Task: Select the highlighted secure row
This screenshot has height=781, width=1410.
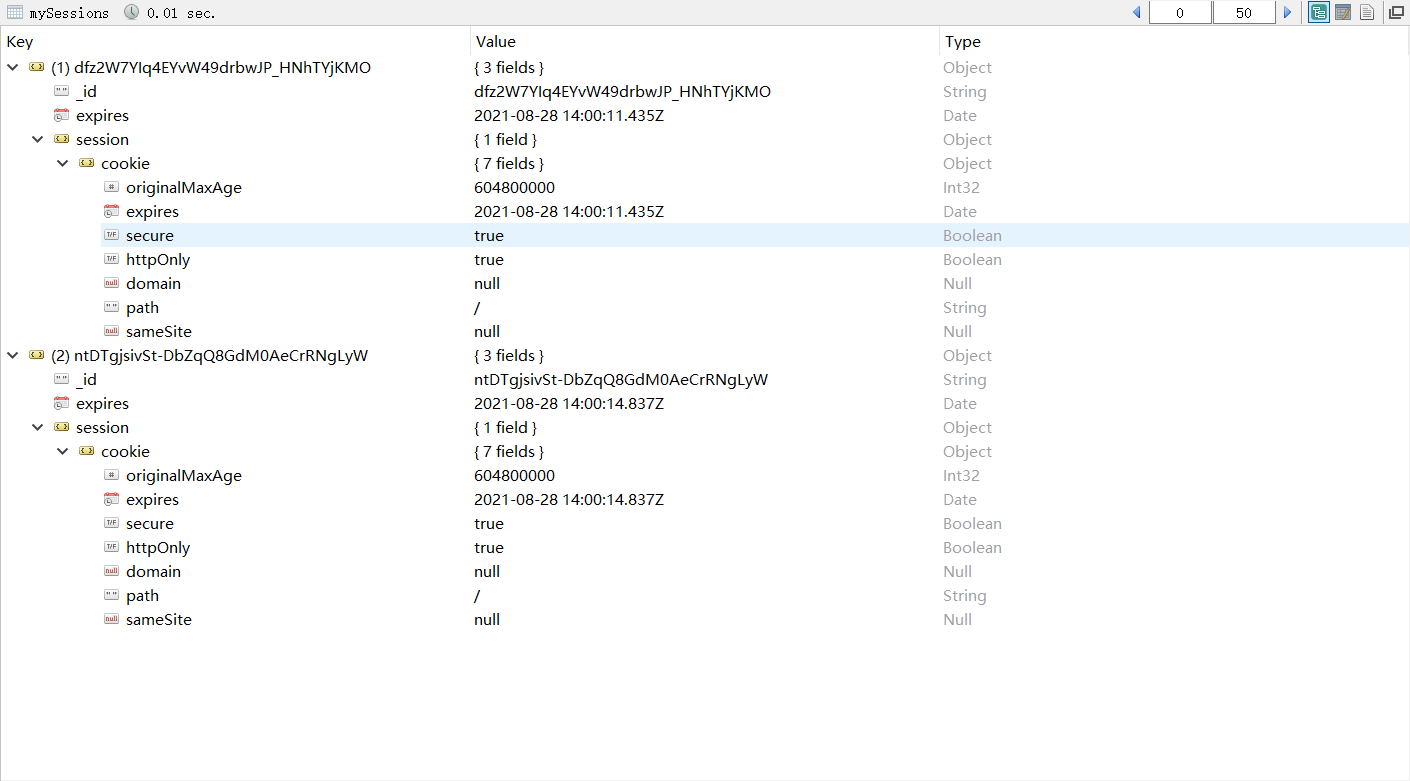Action: (x=150, y=236)
